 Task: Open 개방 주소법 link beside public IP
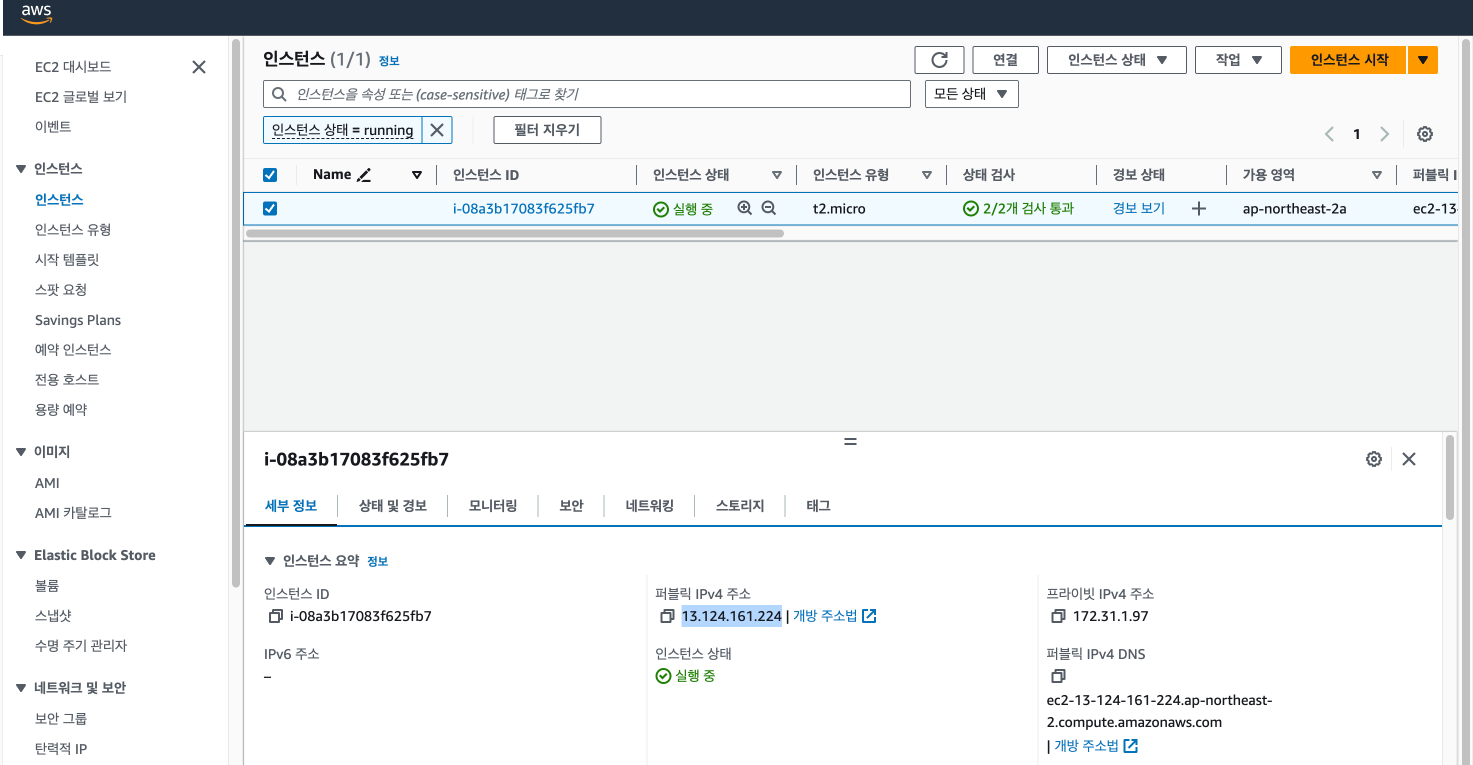(834, 617)
